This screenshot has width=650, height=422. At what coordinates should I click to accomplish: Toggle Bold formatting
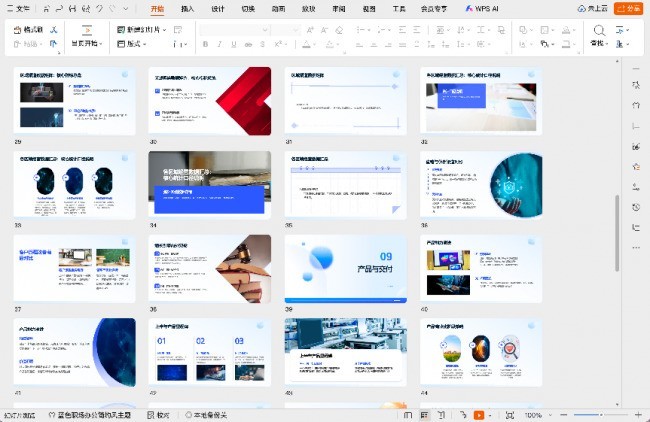tap(206, 44)
